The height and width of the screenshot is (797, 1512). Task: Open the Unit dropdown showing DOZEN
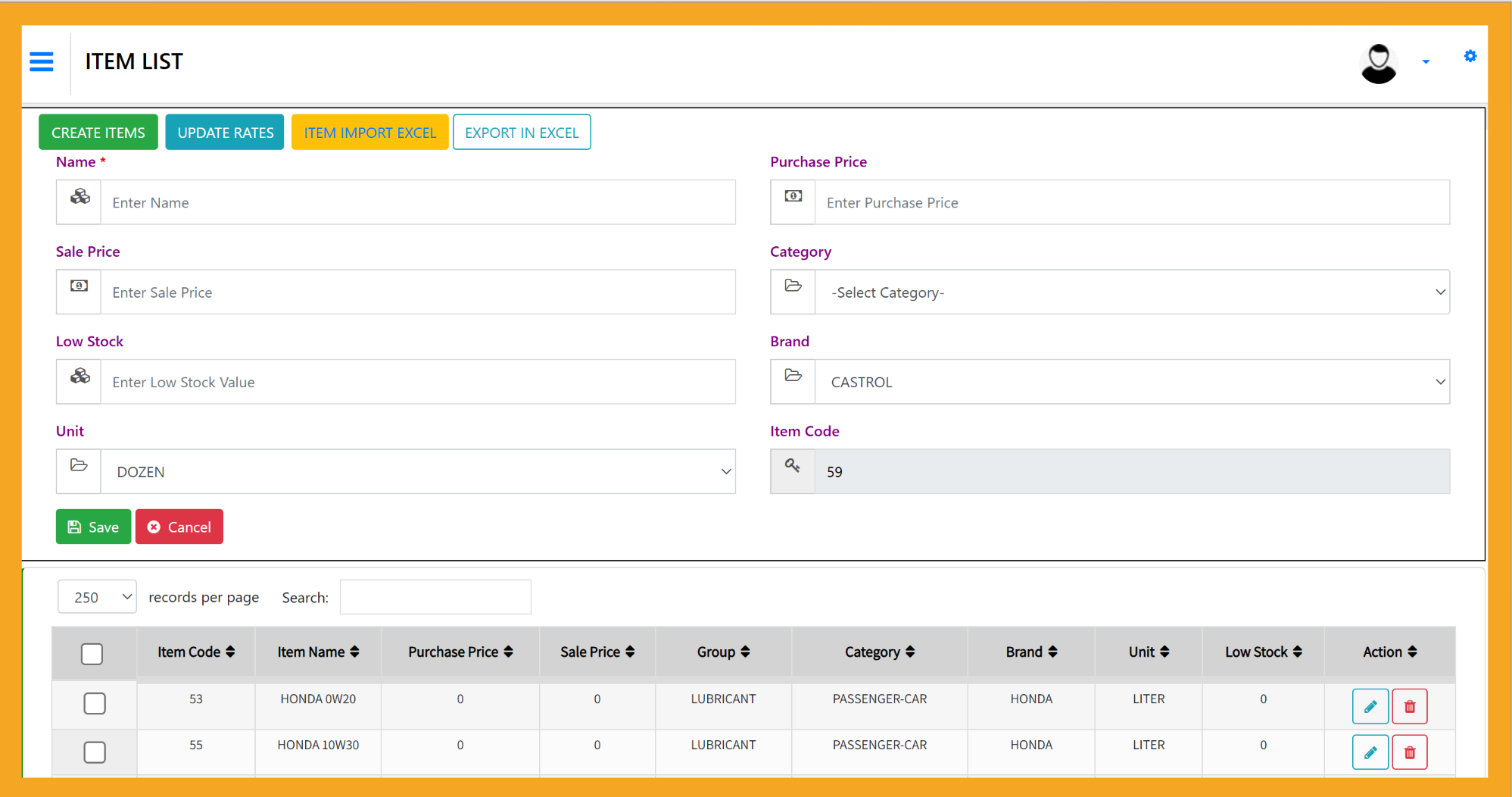[417, 472]
